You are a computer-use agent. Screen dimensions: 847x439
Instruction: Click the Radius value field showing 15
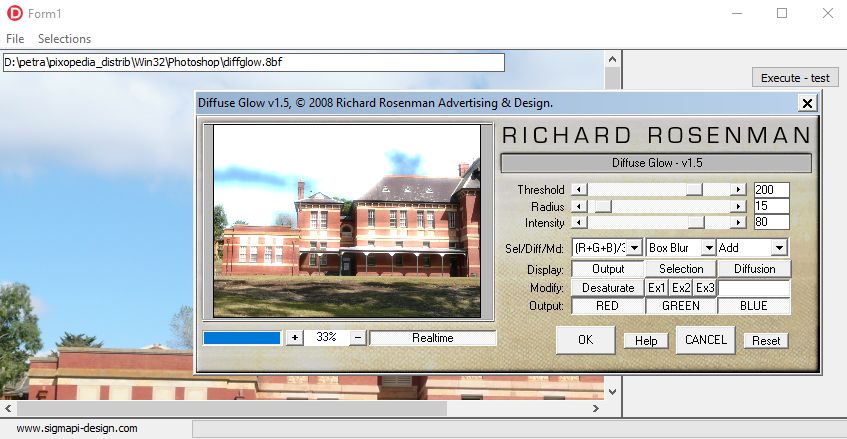(x=771, y=206)
